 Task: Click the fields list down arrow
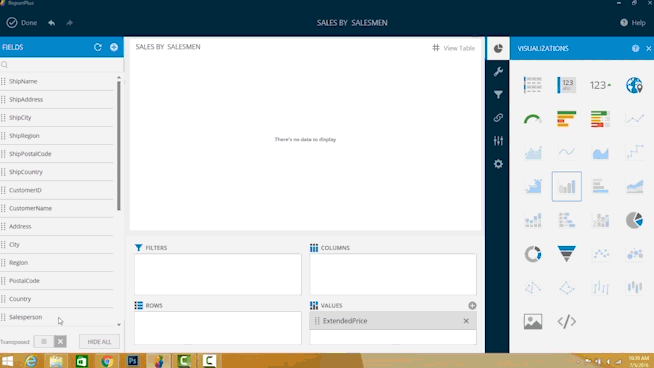119,325
